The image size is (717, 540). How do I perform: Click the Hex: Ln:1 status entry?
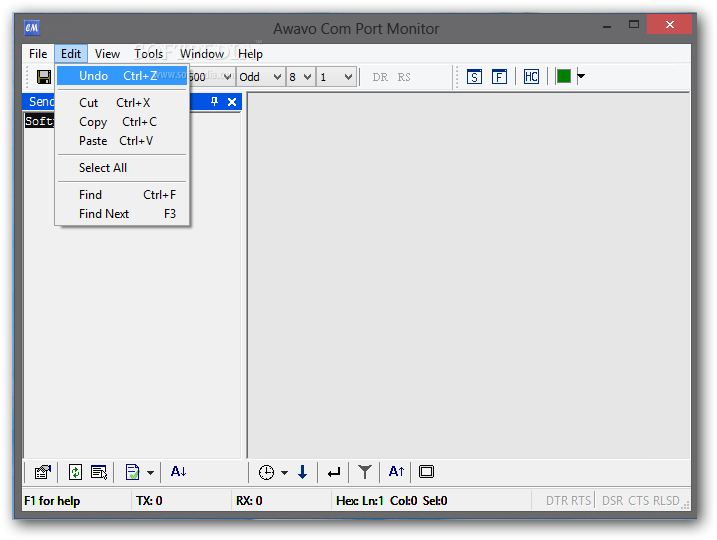click(x=359, y=501)
